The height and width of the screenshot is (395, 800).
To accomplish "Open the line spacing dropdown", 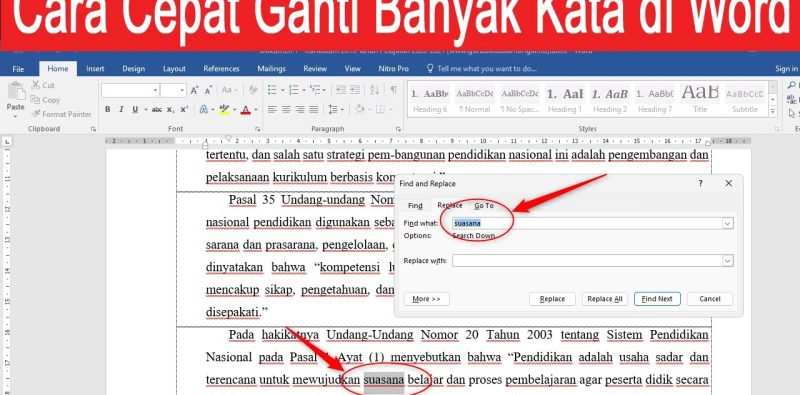I will tap(335, 109).
